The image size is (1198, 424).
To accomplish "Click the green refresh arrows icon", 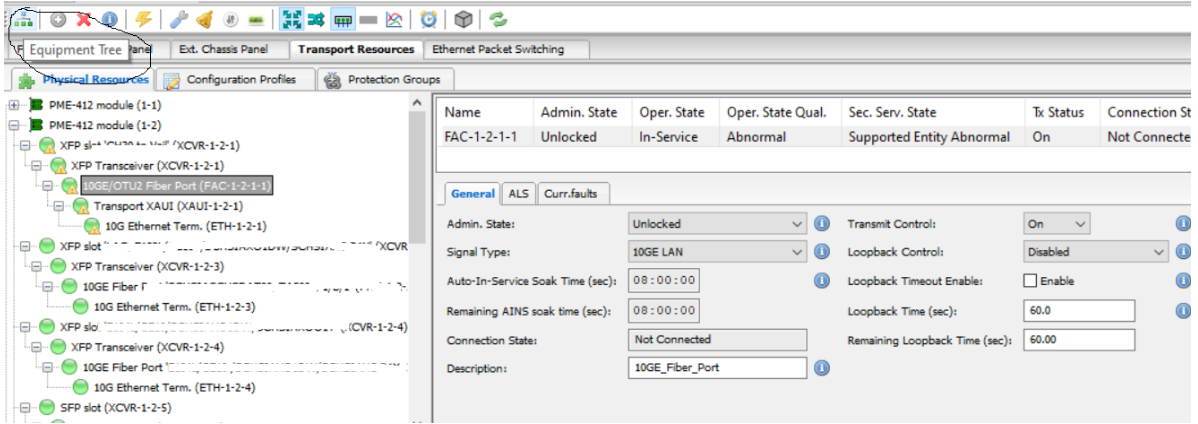I will coord(498,19).
